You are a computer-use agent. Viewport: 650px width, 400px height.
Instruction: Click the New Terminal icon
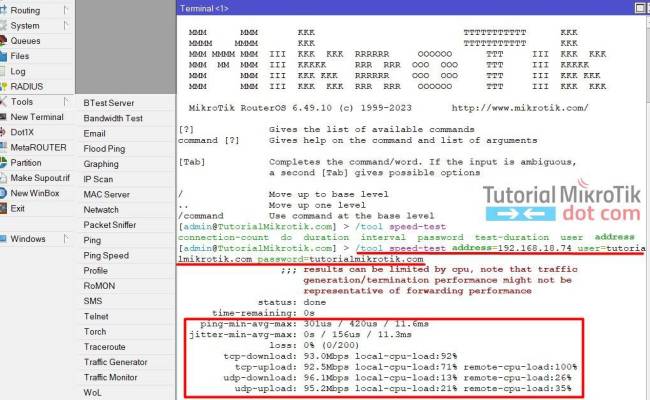pos(3,117)
